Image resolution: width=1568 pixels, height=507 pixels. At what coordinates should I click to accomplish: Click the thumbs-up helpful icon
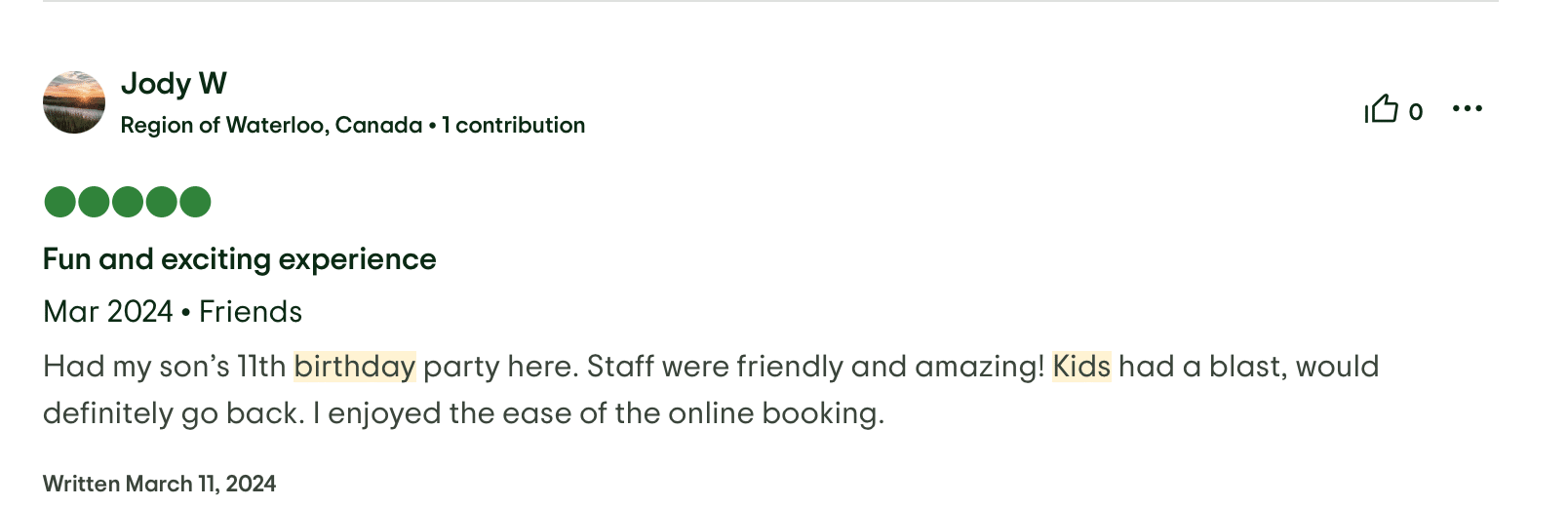1382,108
